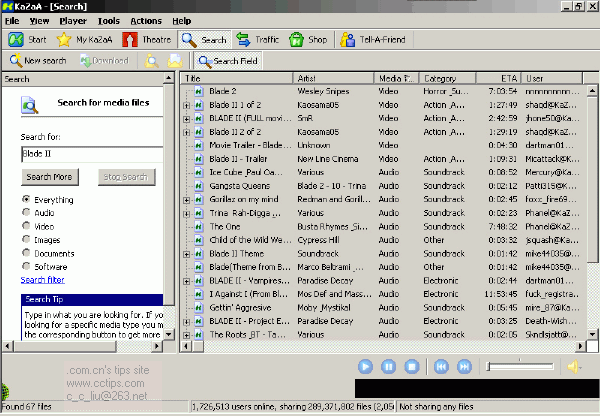Screen dimensions: 600x416
Task: Expand the Gorillaz on my mind result
Action: pyautogui.click(x=187, y=199)
